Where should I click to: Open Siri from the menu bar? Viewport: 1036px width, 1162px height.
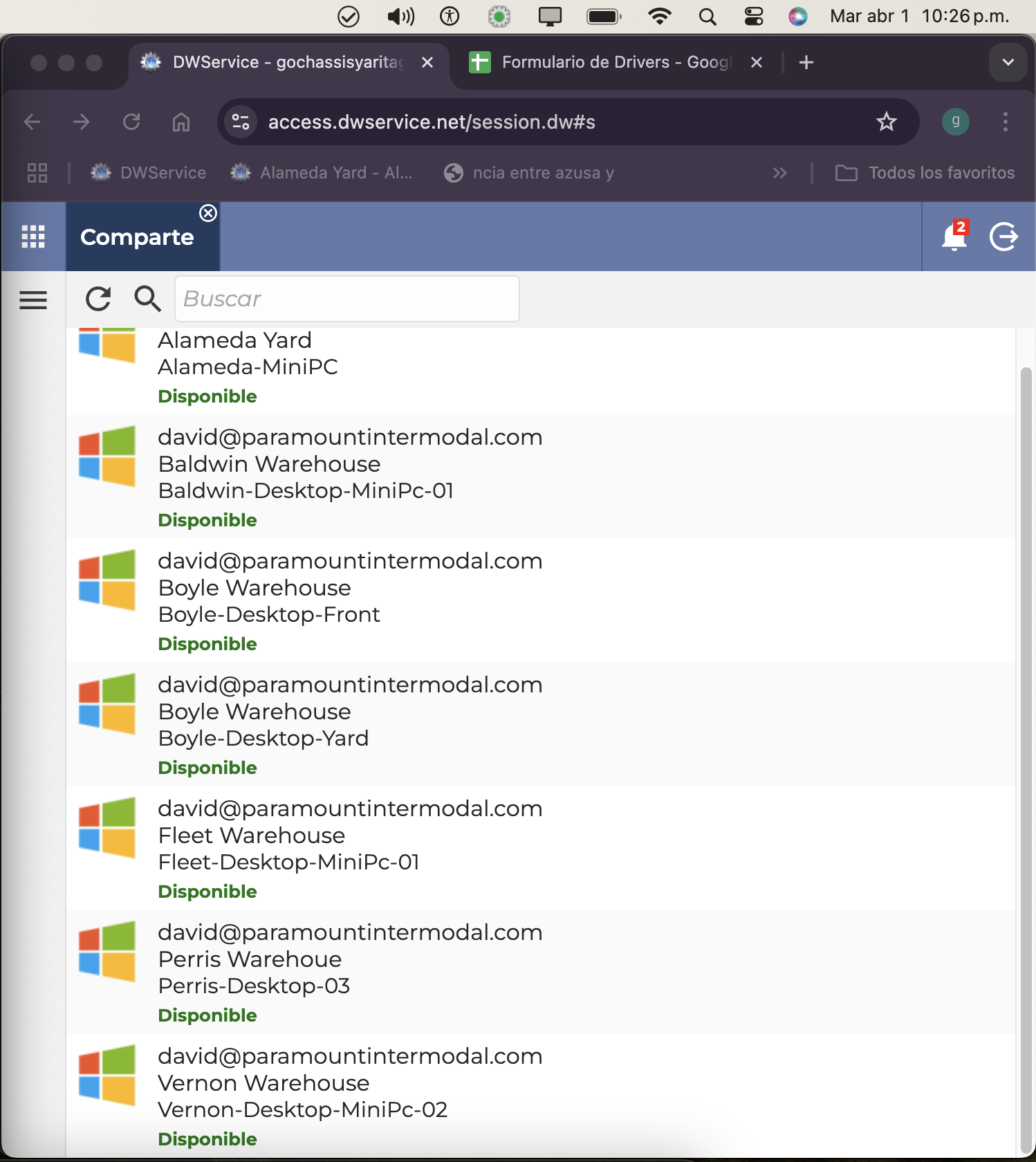[x=798, y=16]
